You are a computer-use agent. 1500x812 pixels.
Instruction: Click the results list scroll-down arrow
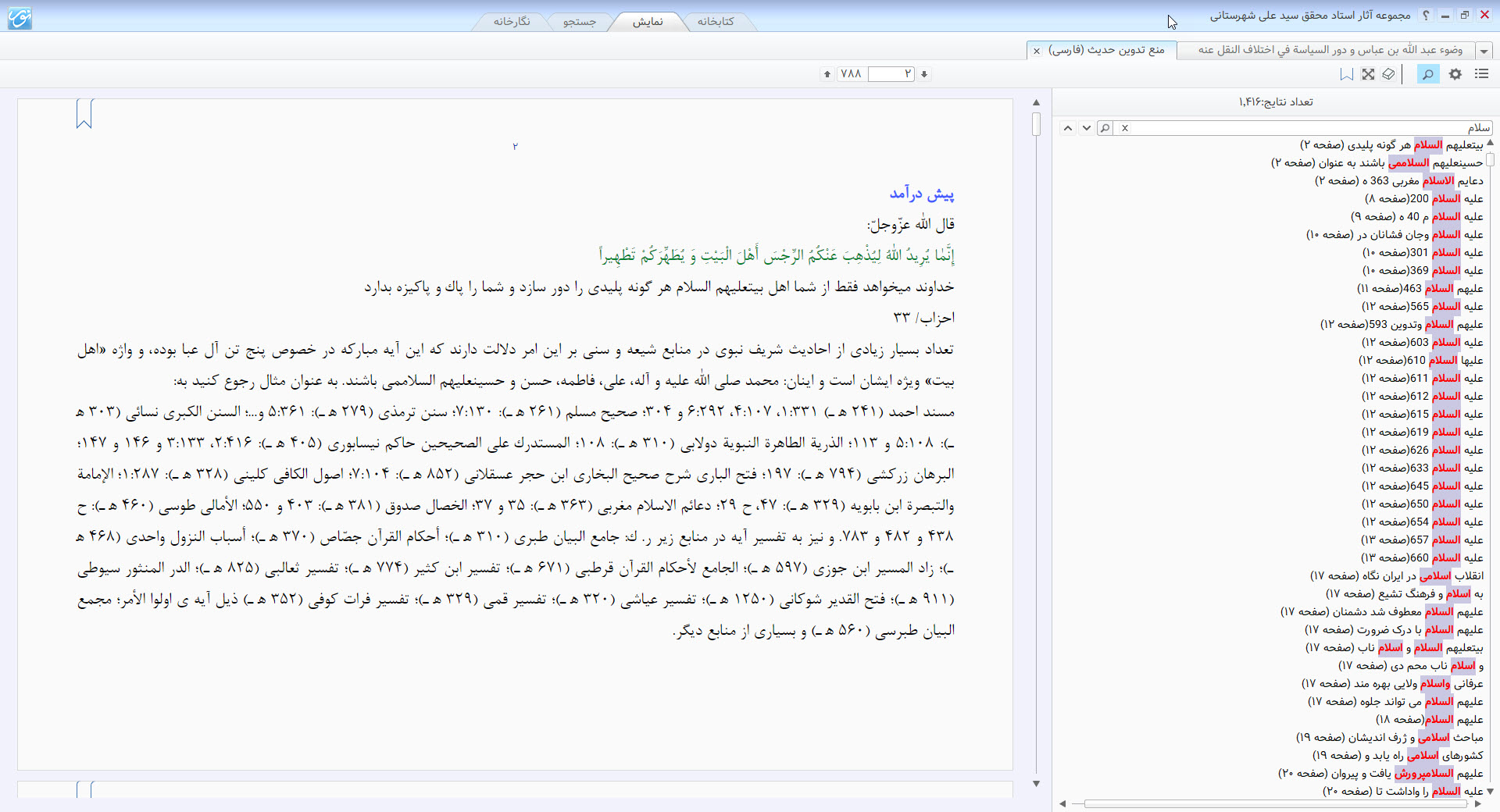coord(1490,791)
